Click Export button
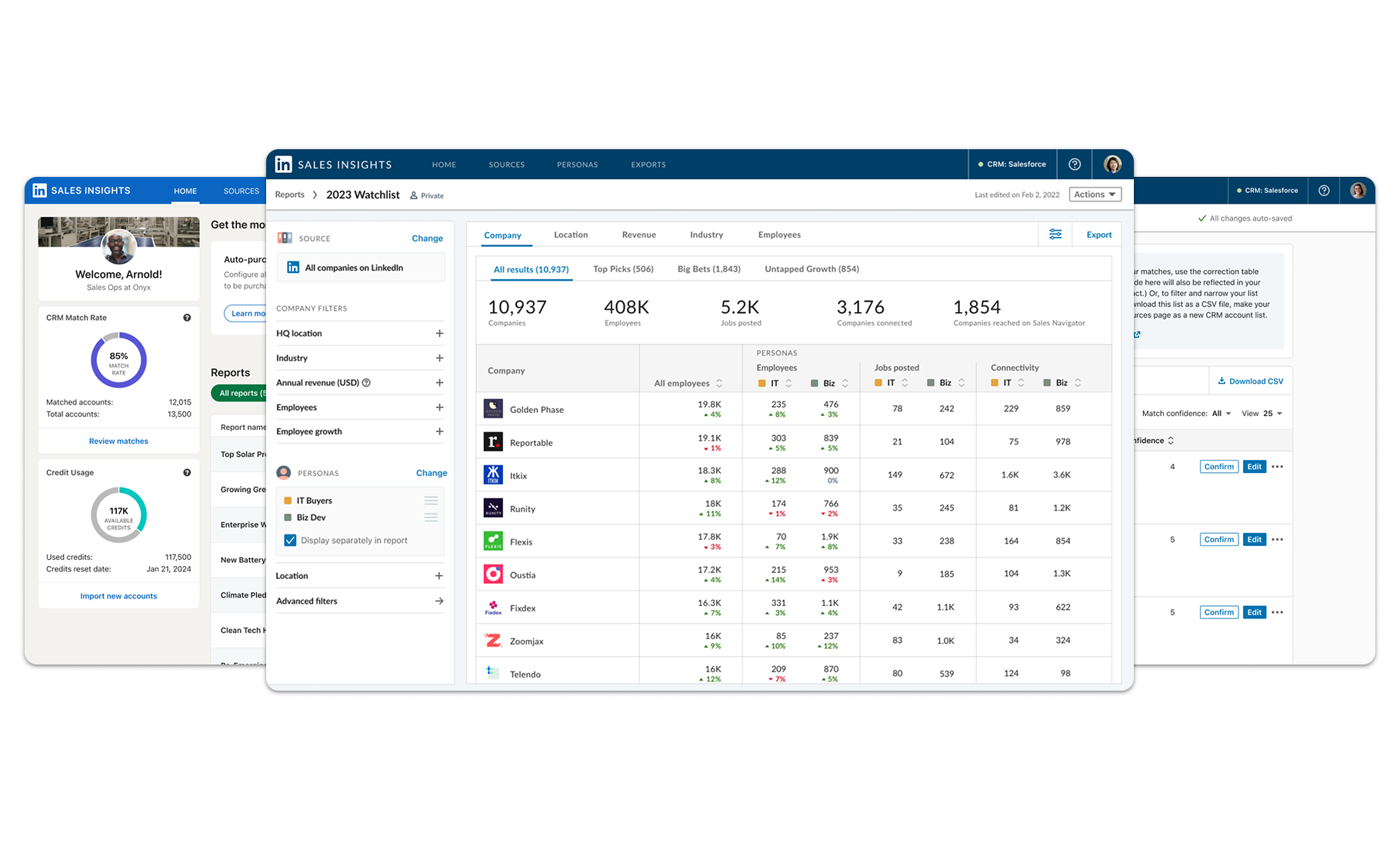 (x=1099, y=235)
